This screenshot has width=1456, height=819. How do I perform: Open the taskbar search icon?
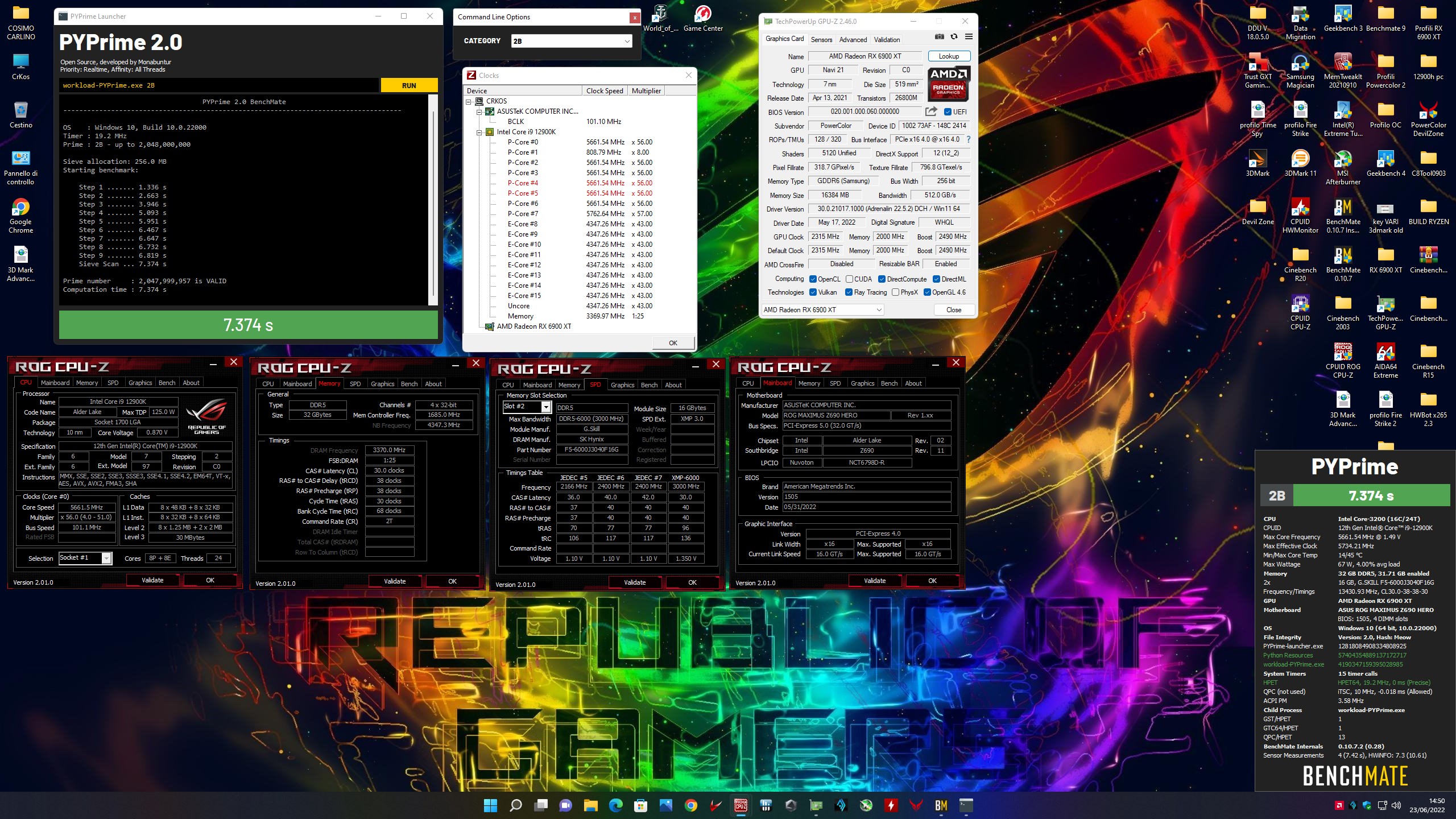[515, 805]
